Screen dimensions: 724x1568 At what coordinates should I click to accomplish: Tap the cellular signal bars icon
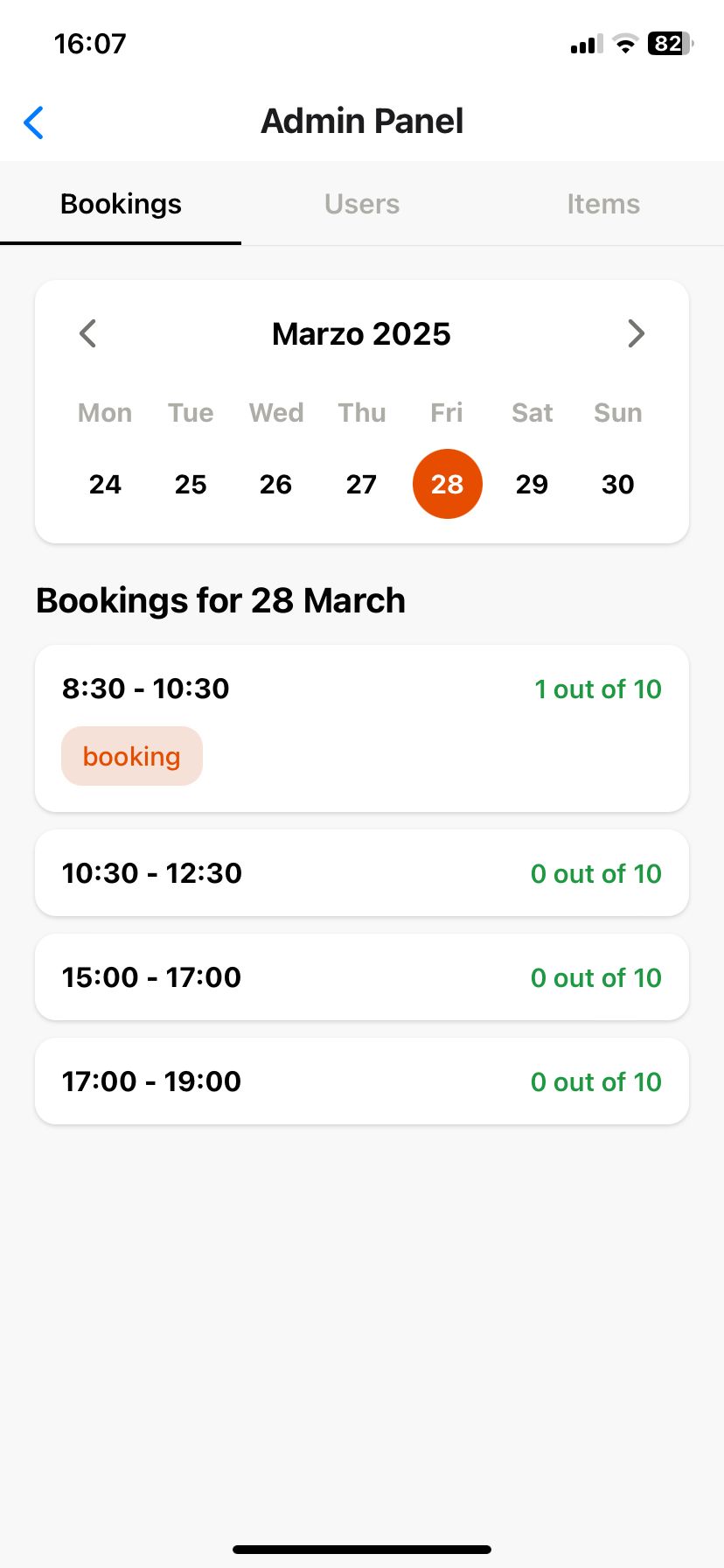pos(586,44)
